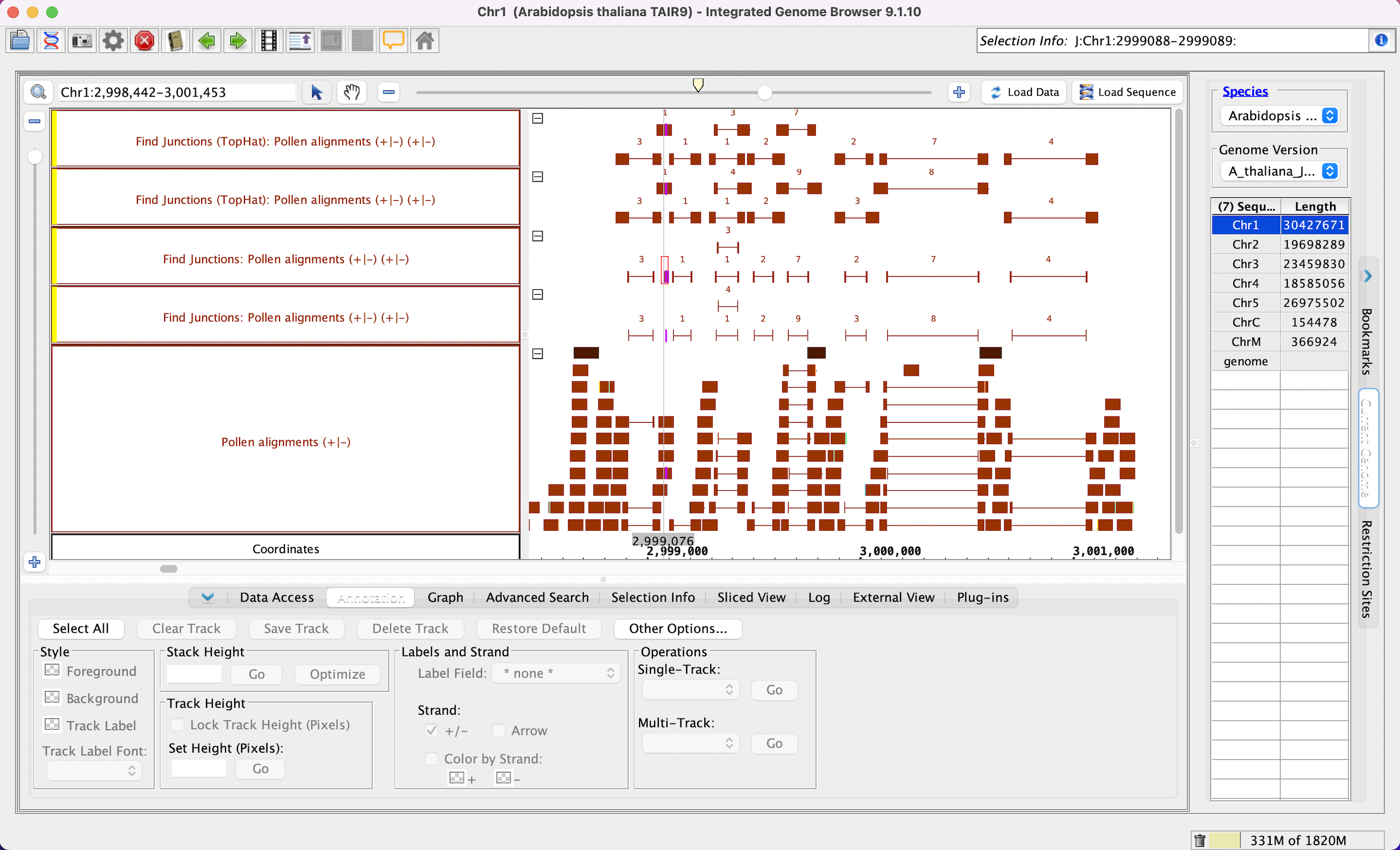Click the blue info icon beside Selection Info
The image size is (1400, 850).
[x=1381, y=40]
